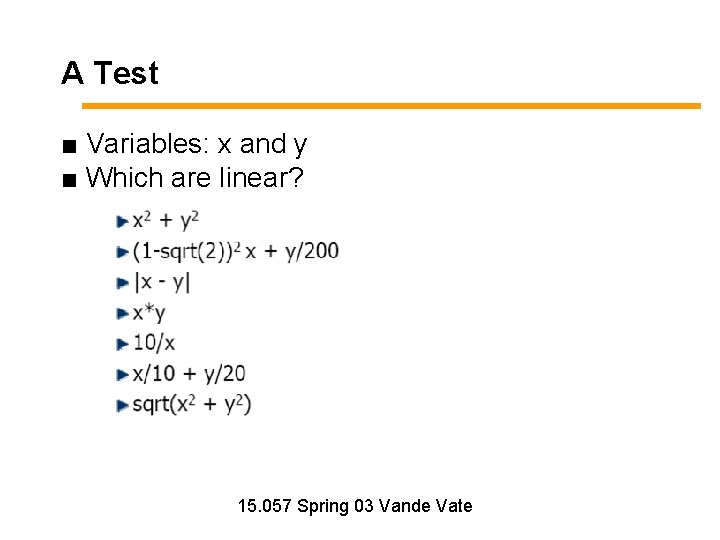Click the arrow bullet beside 10/x

[x=122, y=344]
